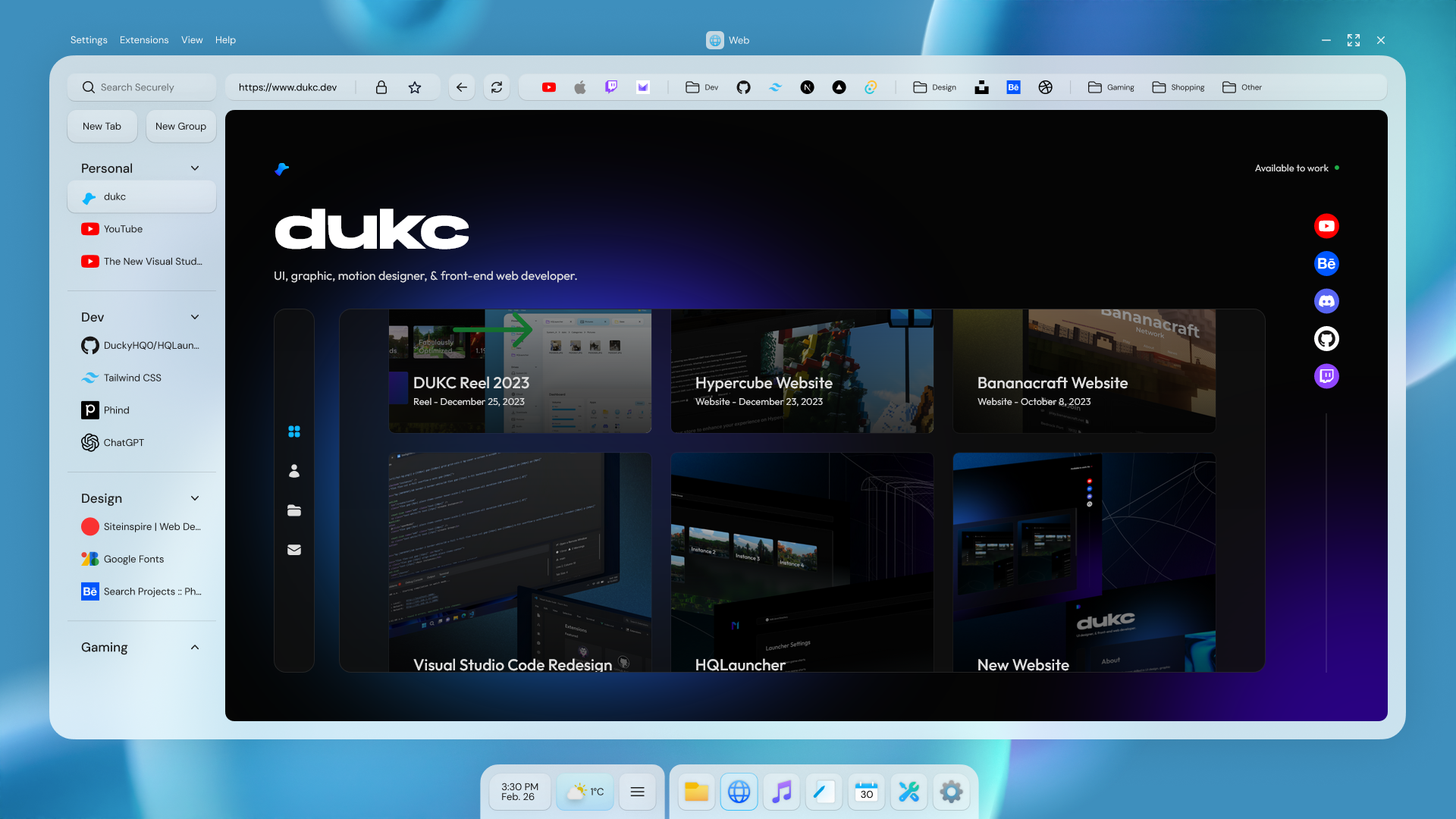Collapse the Design tab group
Image resolution: width=1456 pixels, height=819 pixels.
click(195, 498)
